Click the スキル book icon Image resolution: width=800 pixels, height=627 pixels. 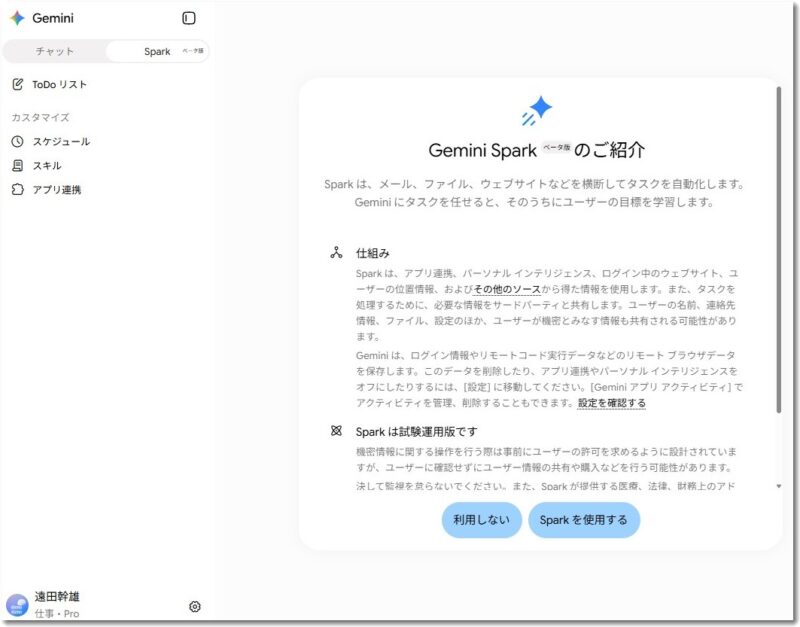point(17,165)
